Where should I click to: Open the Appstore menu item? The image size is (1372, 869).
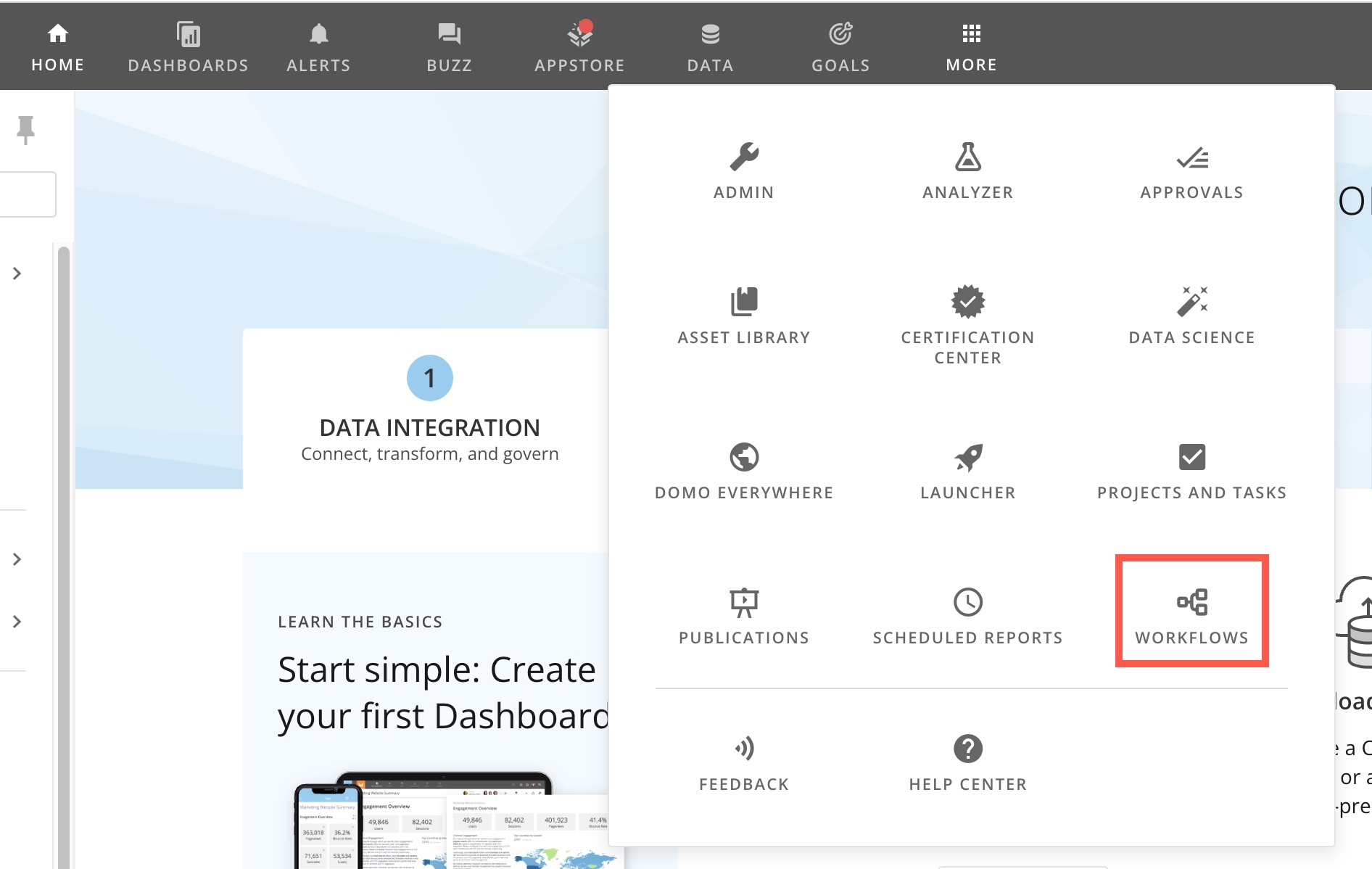coord(579,47)
